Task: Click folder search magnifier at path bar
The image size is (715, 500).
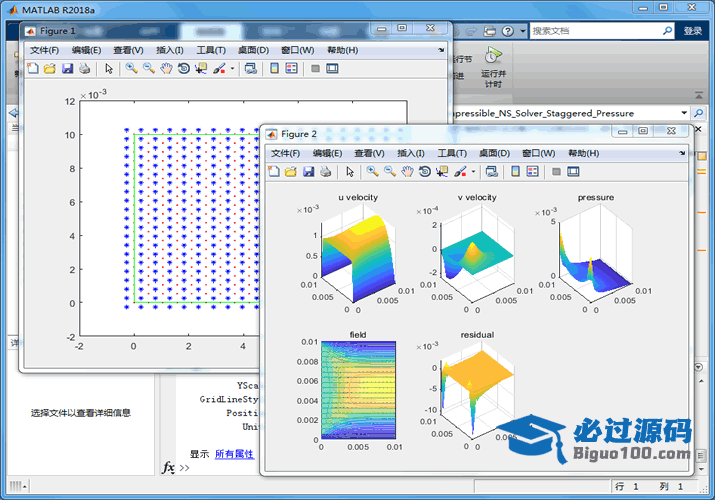Action: click(x=698, y=113)
